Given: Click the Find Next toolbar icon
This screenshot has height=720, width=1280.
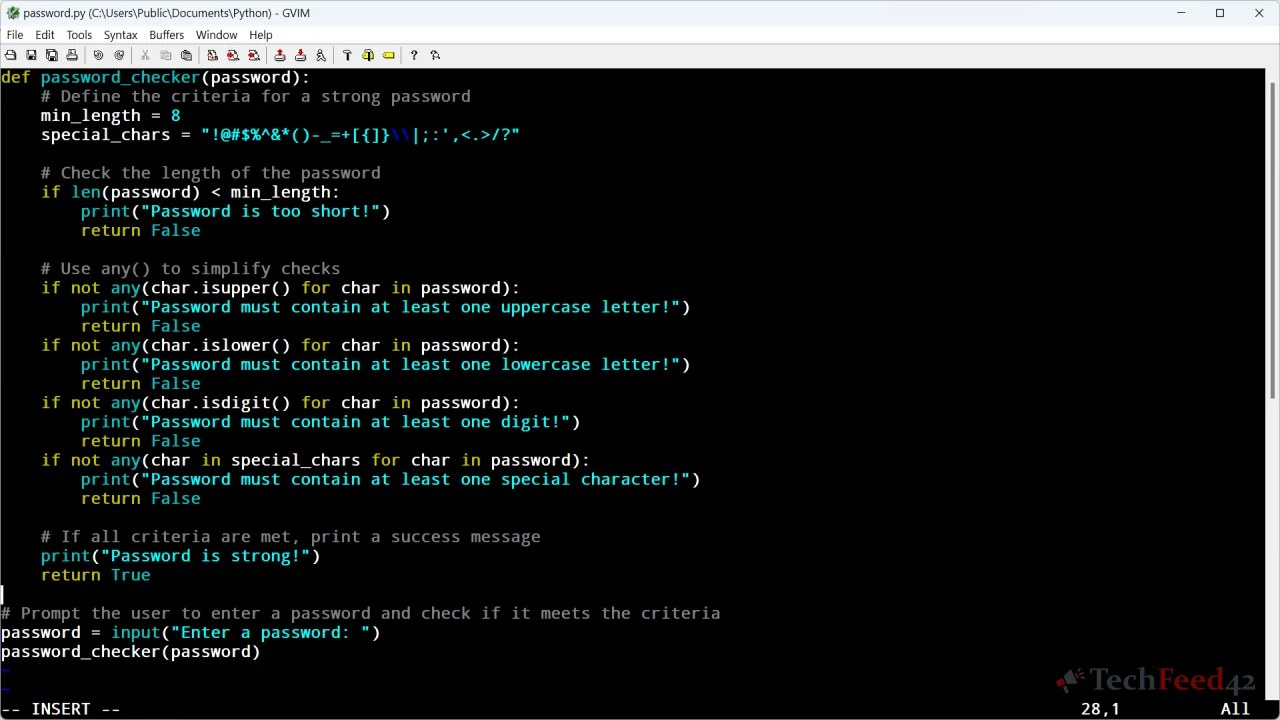Looking at the screenshot, I should point(233,55).
